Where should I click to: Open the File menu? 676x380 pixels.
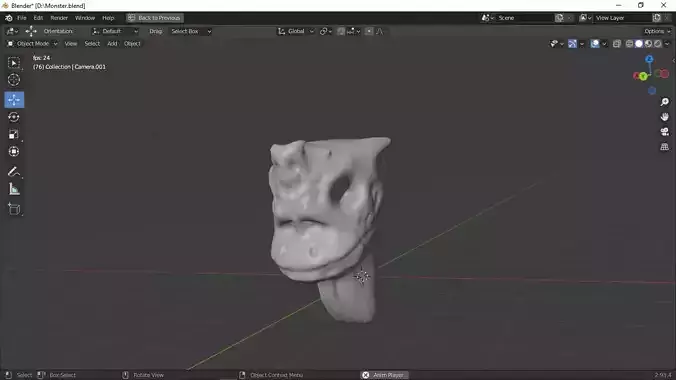tap(22, 18)
